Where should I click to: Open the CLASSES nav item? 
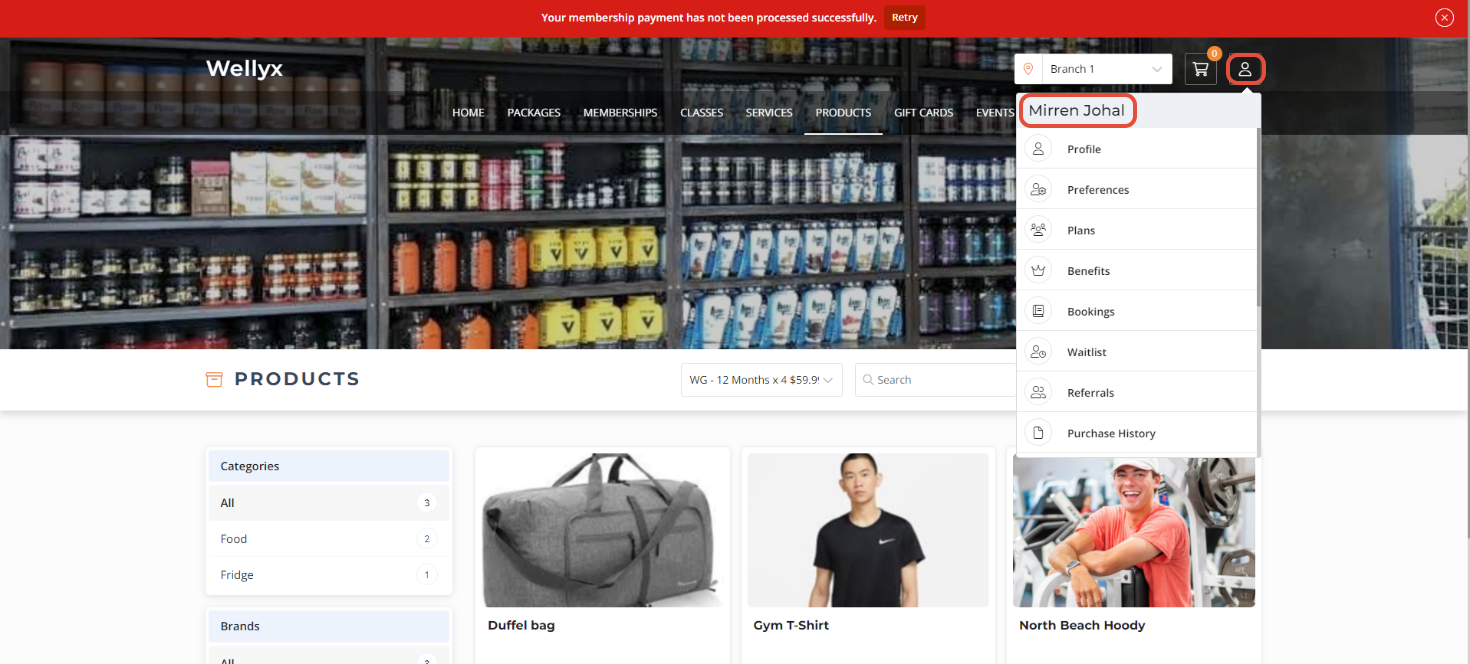(702, 113)
